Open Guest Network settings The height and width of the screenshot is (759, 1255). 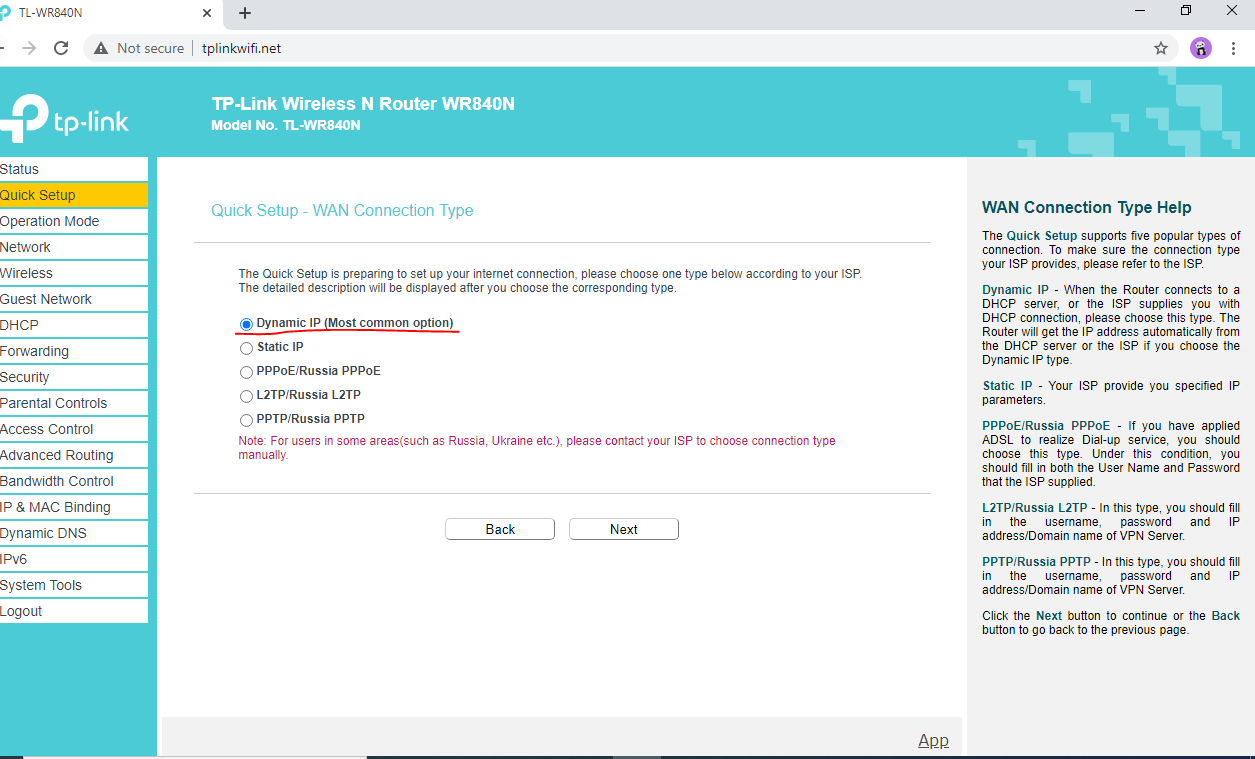(x=74, y=299)
